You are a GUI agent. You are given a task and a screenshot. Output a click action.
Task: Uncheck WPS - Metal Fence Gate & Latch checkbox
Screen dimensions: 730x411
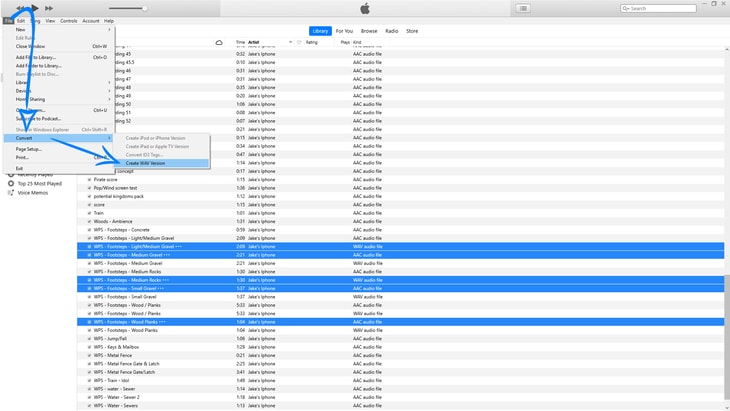pos(89,364)
